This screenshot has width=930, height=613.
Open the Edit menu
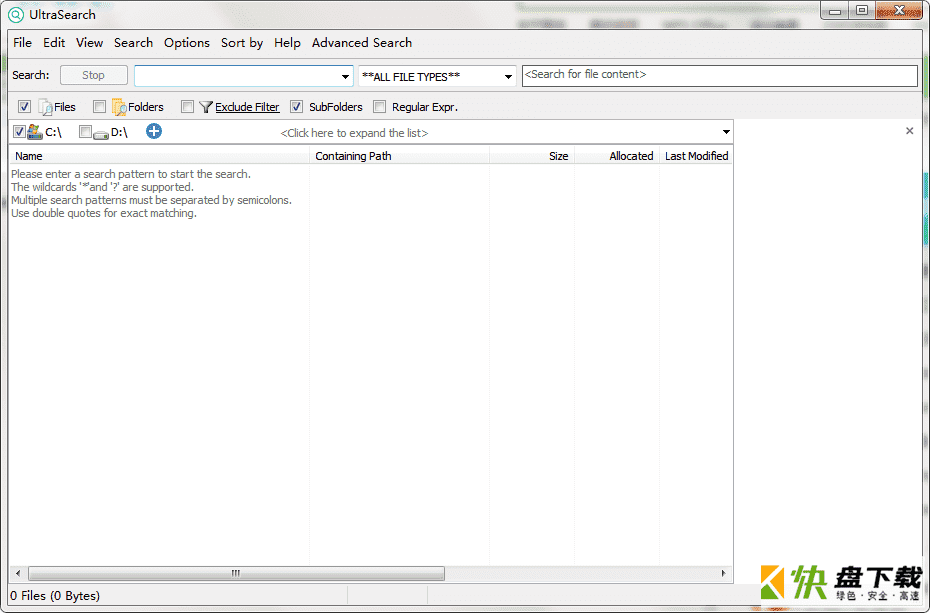tap(54, 43)
